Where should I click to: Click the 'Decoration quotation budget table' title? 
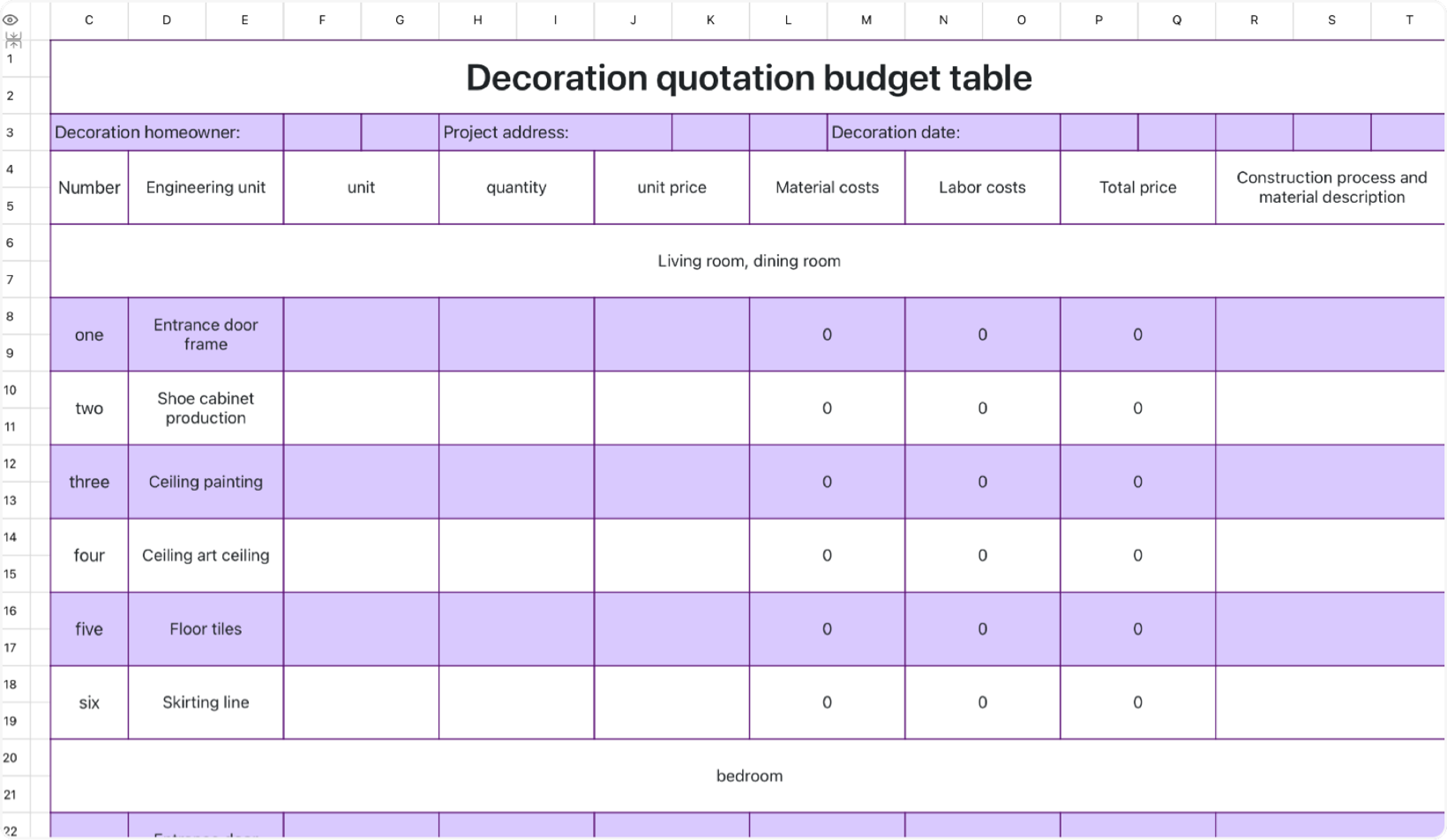tap(748, 78)
